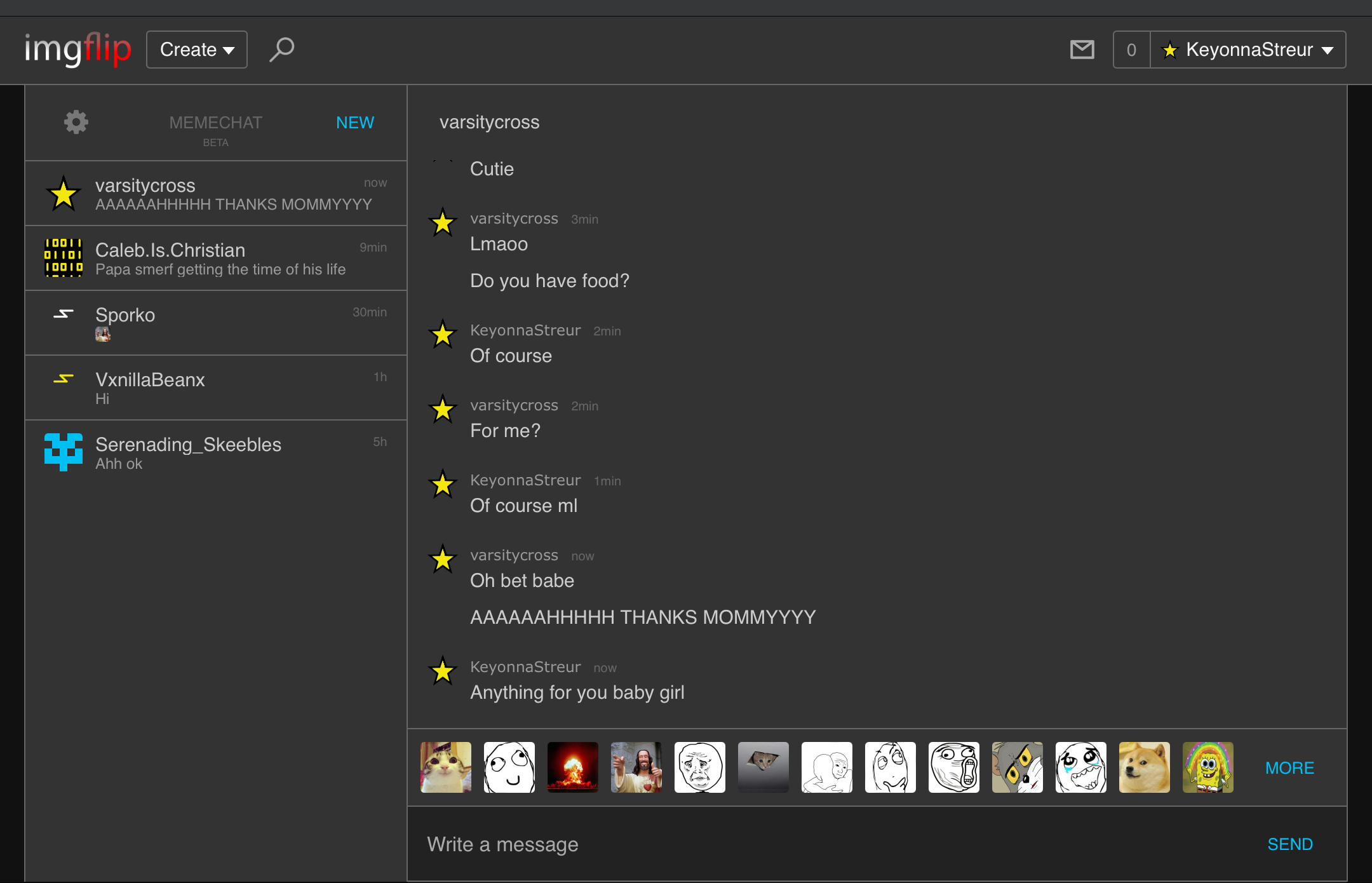Image resolution: width=1372 pixels, height=883 pixels.
Task: Send the nuclear explosion meme
Action: [573, 767]
